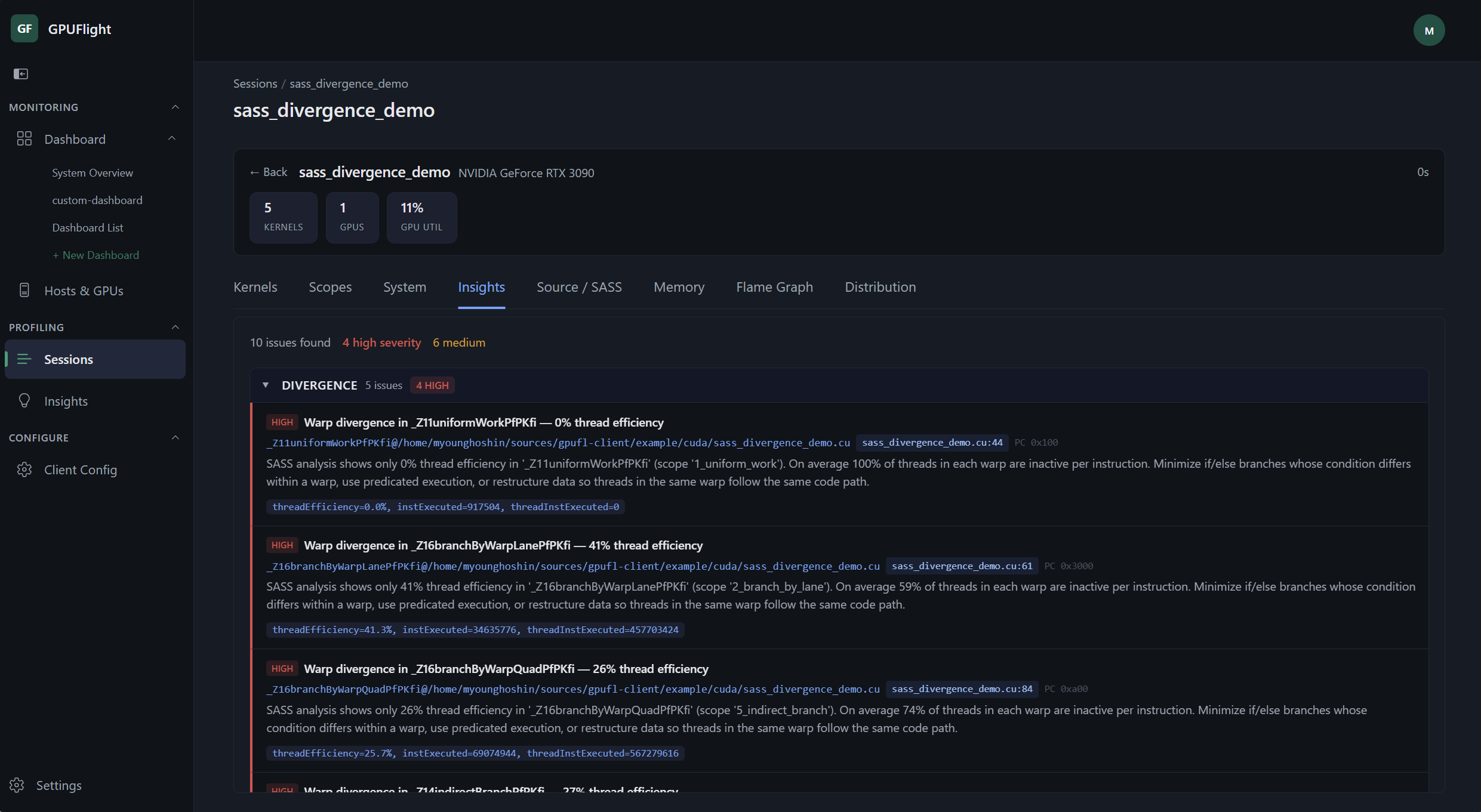Click the NVIDIA GeForce RTX 3090 label

[x=526, y=173]
